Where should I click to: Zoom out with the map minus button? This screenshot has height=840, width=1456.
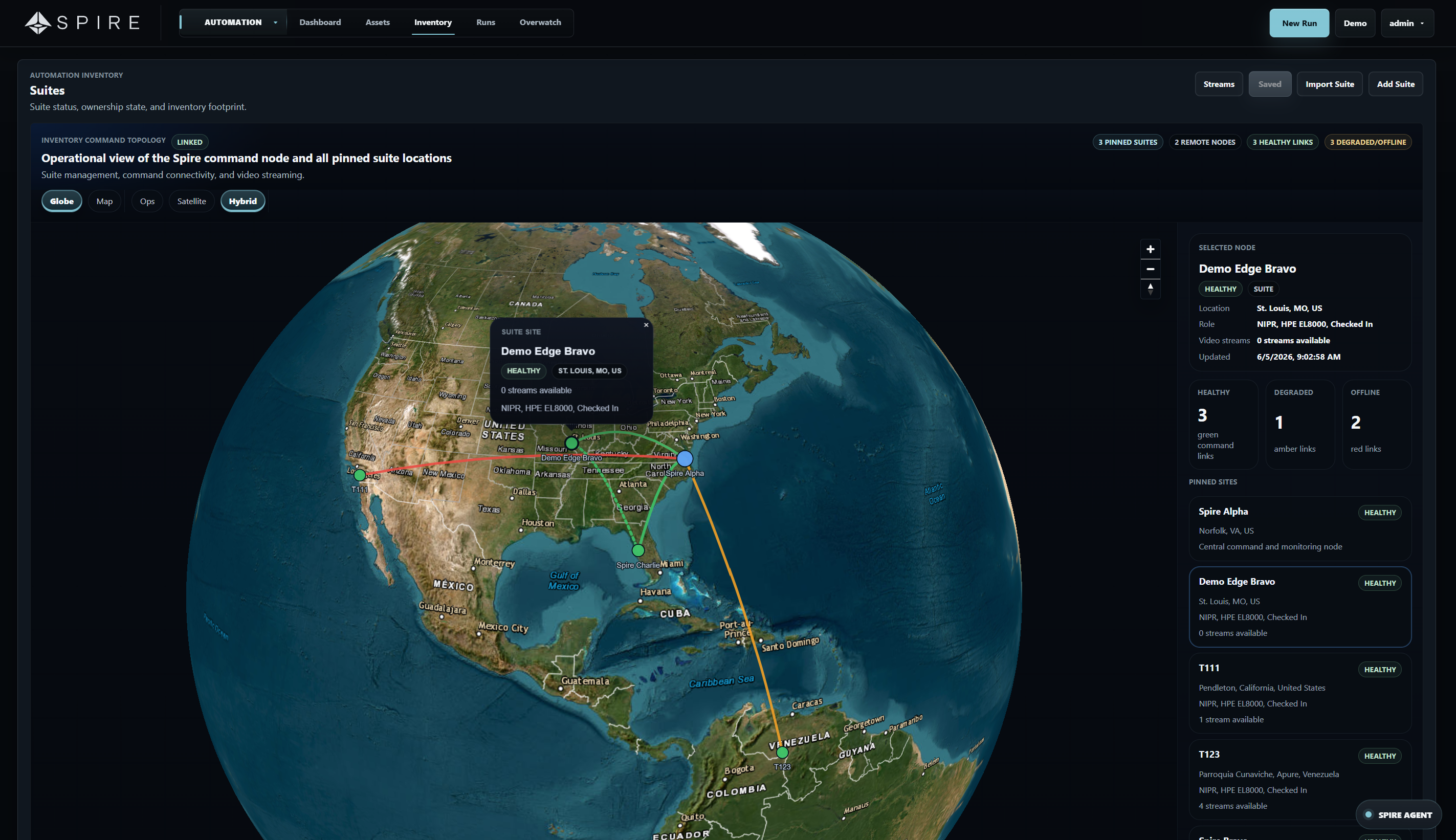pos(1150,269)
